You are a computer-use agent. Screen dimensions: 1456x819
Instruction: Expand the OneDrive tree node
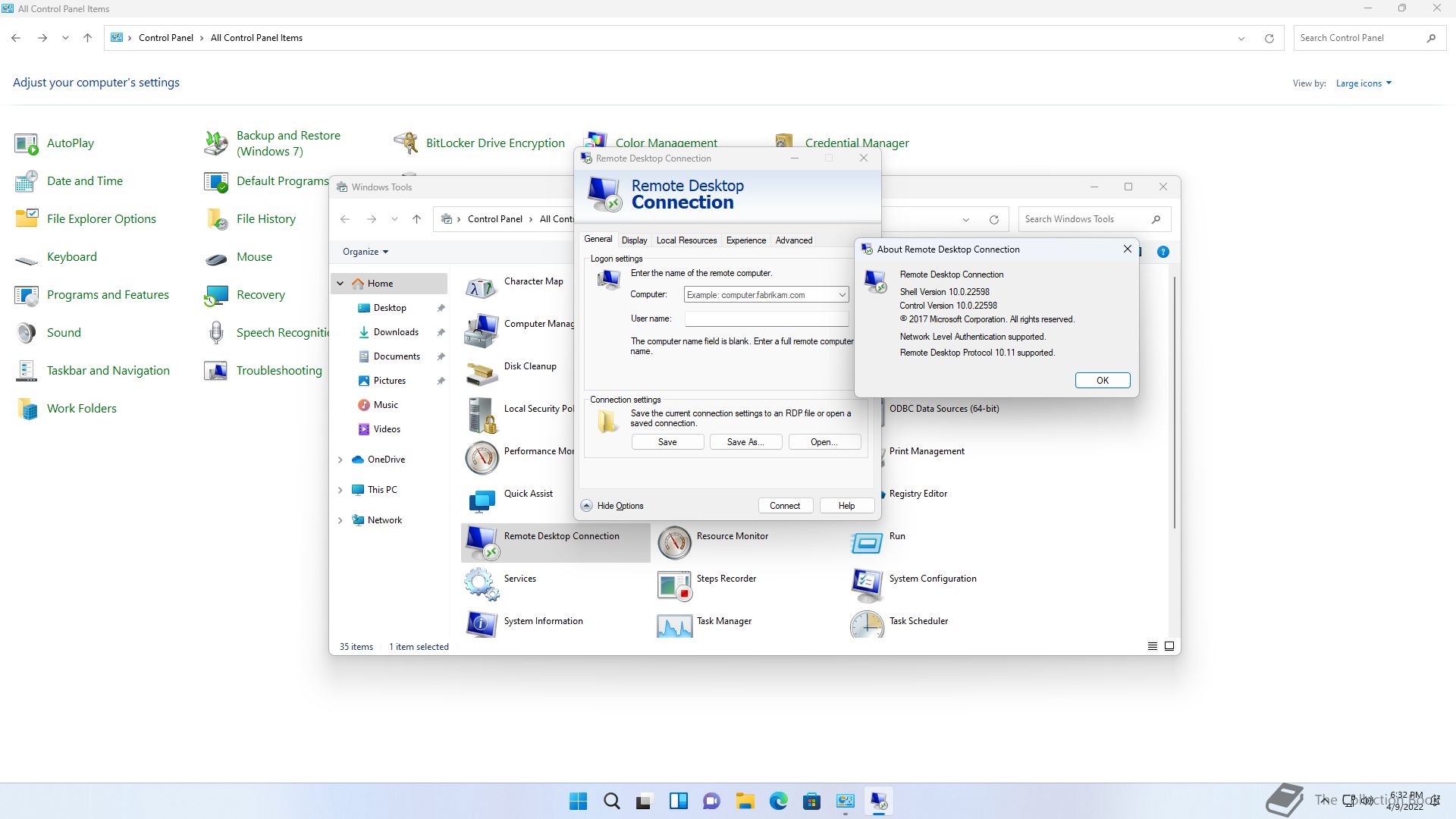340,460
